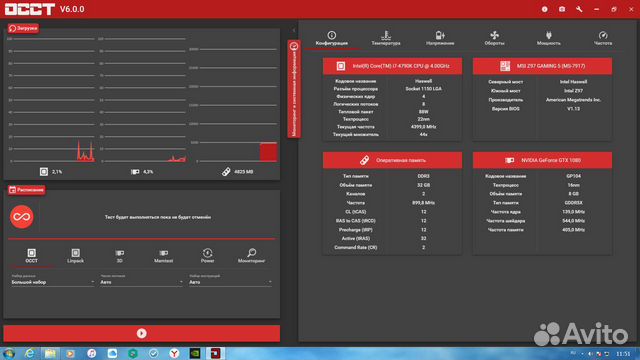Open the Большой набор data set dropdown

point(53,282)
